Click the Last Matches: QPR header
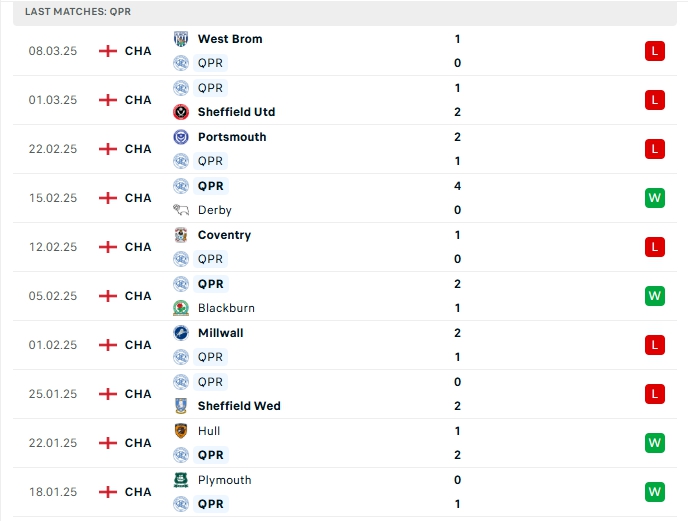Screen dimensions: 688x521 tap(78, 12)
